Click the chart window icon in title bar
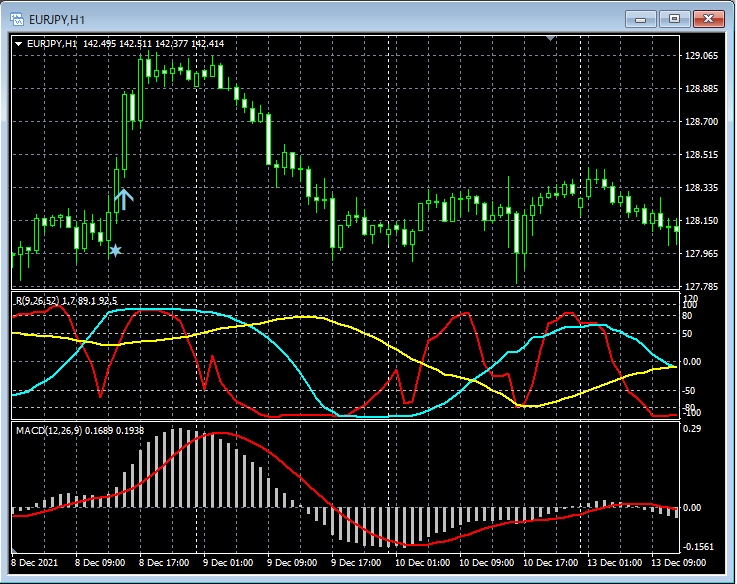Screen dimensions: 737x584 [x=16, y=18]
